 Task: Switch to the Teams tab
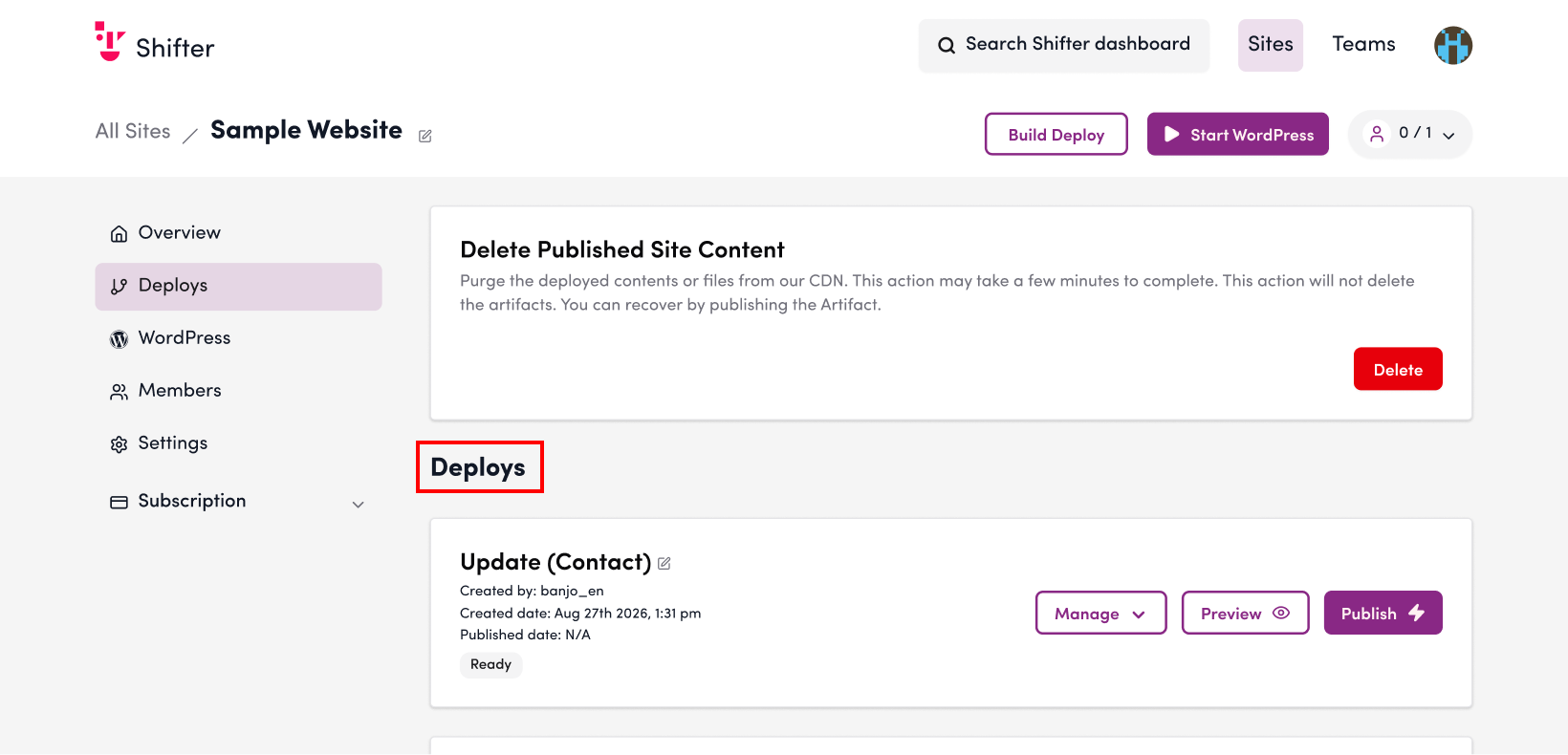[x=1363, y=44]
